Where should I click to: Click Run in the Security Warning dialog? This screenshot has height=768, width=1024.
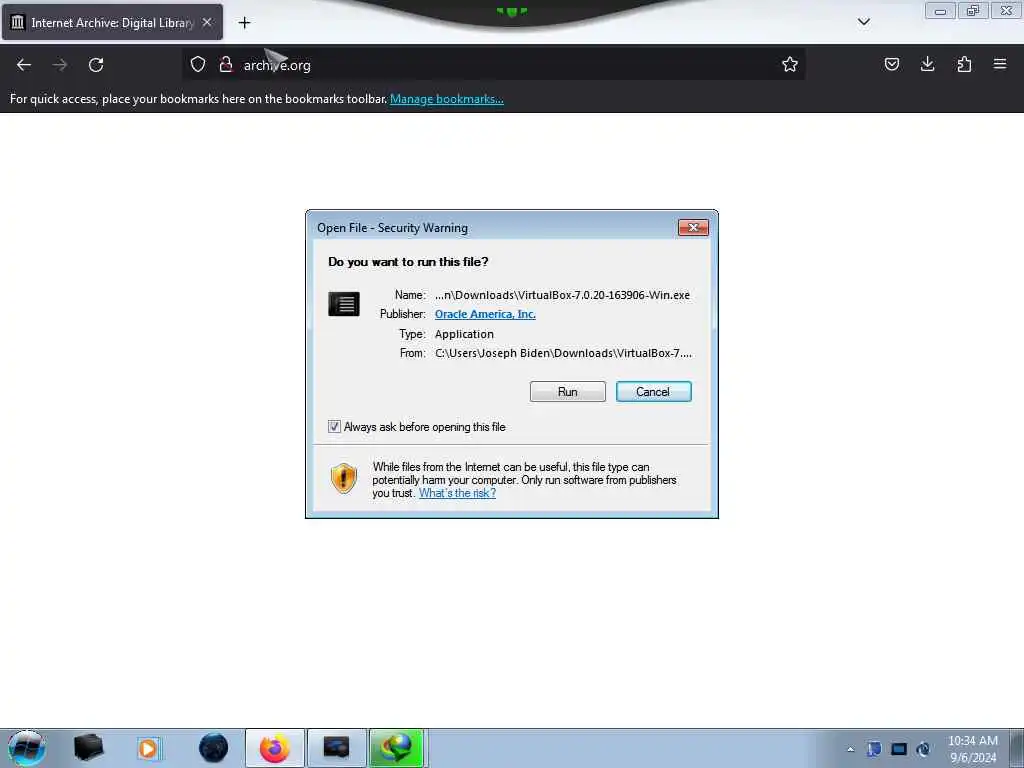click(x=568, y=392)
